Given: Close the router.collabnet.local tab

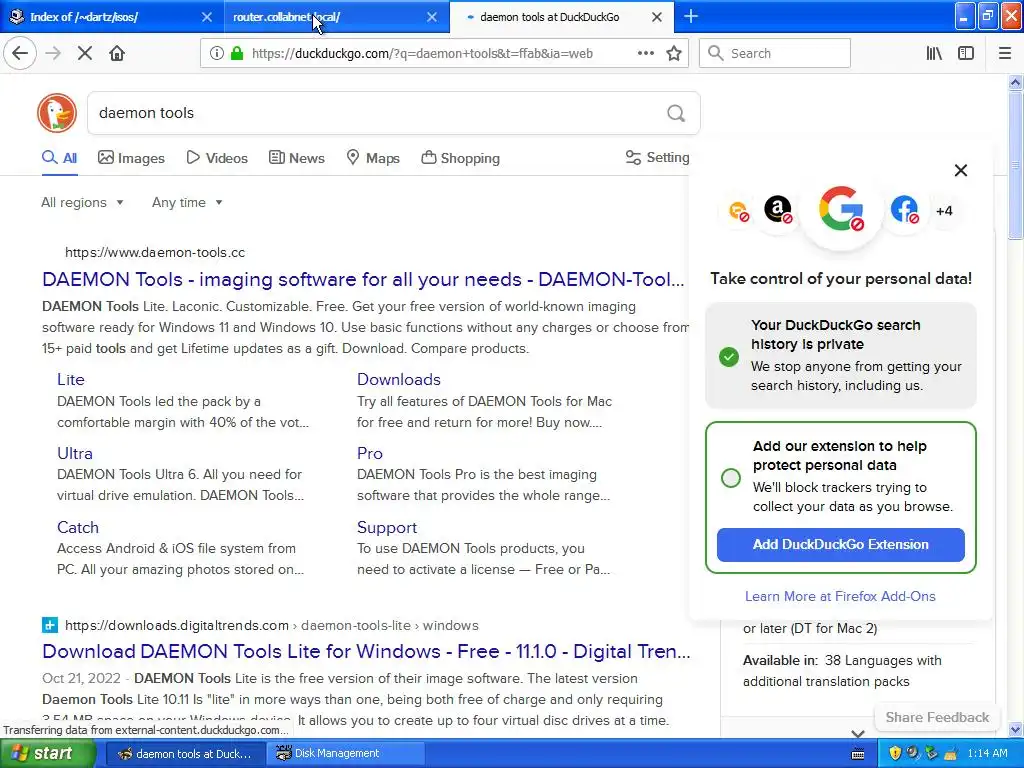Looking at the screenshot, I should [x=432, y=17].
